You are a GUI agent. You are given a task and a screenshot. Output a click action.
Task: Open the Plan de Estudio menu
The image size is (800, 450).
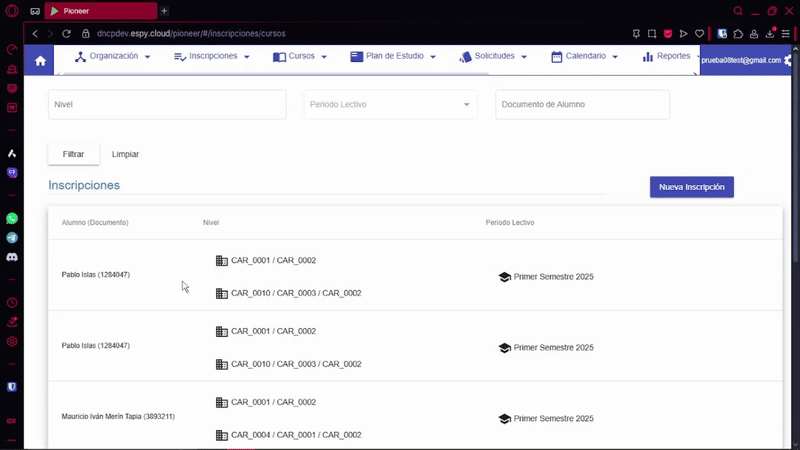click(393, 56)
